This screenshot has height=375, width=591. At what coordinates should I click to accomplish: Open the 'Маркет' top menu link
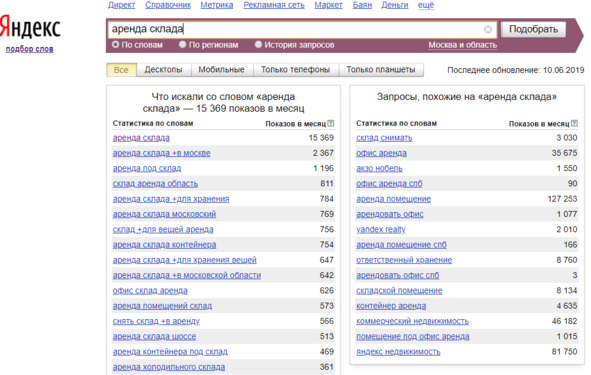(329, 5)
